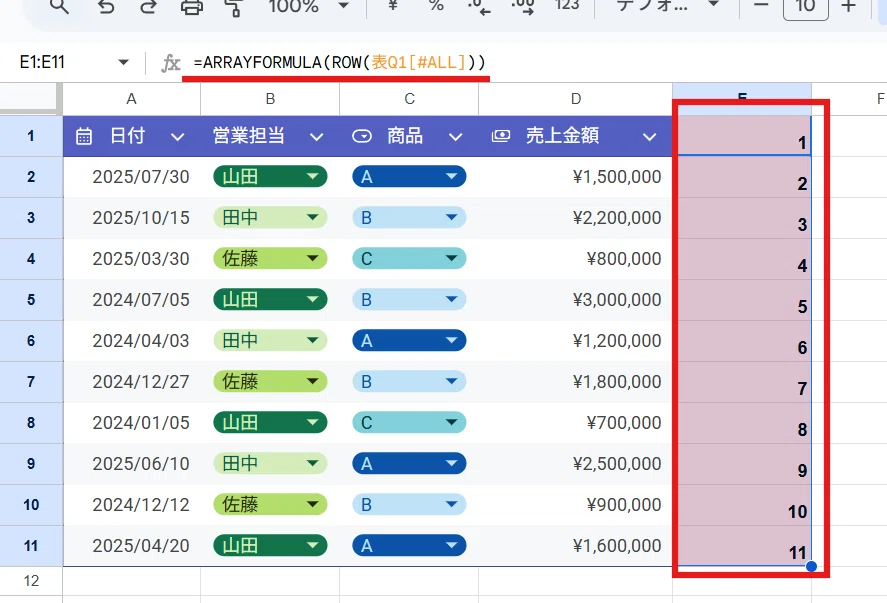The height and width of the screenshot is (603, 887).
Task: Select amount cell ¥900,000
Action: tap(576, 505)
